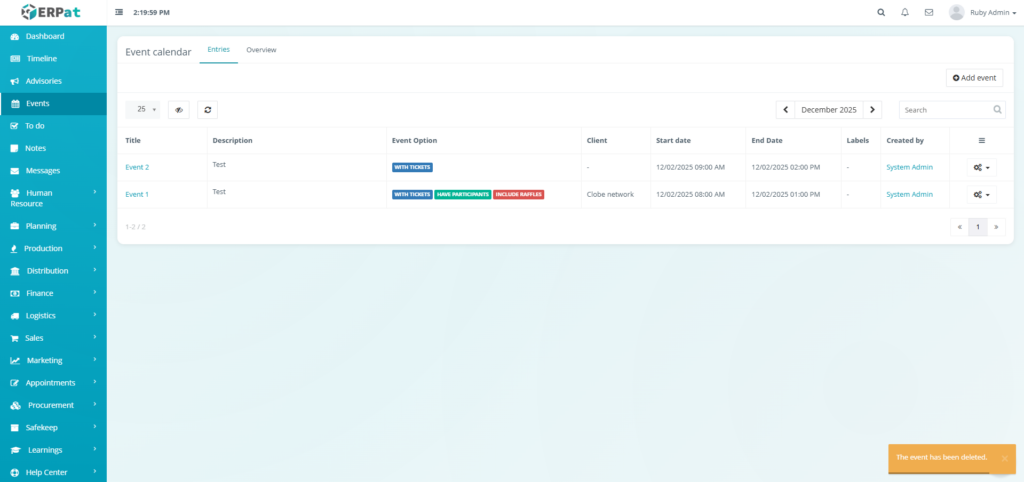Open the 25 rows-per-page dropdown
This screenshot has height=482, width=1024.
(x=147, y=110)
